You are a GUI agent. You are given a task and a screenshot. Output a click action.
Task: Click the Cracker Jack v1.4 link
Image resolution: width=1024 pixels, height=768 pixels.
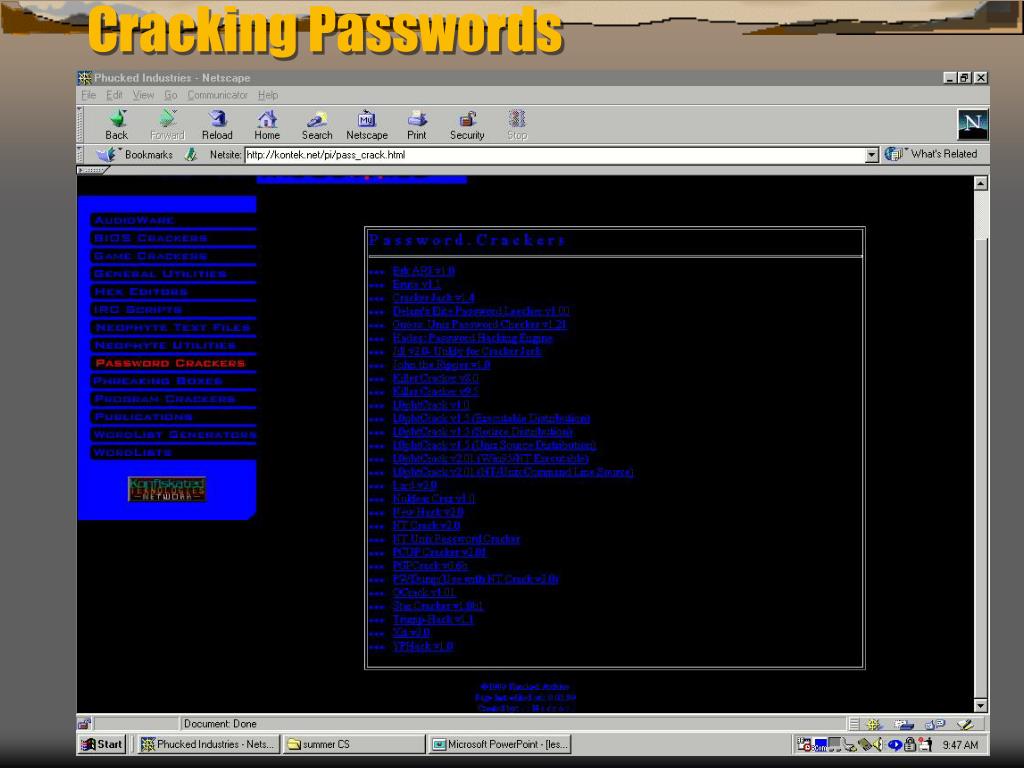[x=433, y=298]
